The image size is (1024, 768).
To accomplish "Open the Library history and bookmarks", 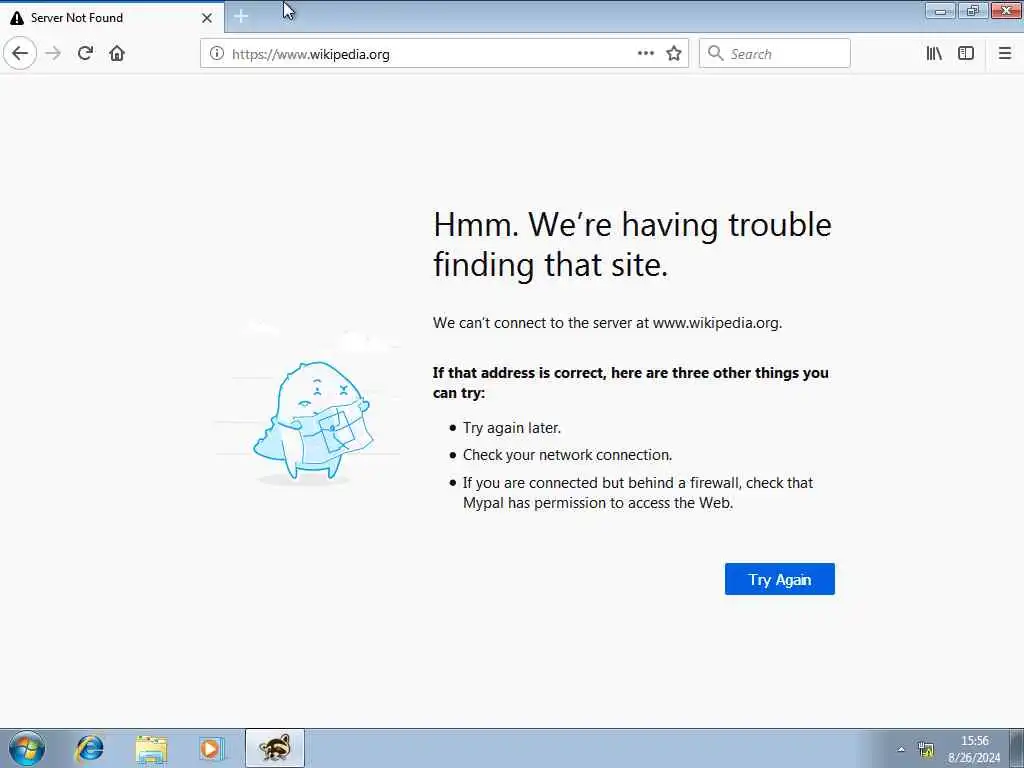I will [934, 54].
